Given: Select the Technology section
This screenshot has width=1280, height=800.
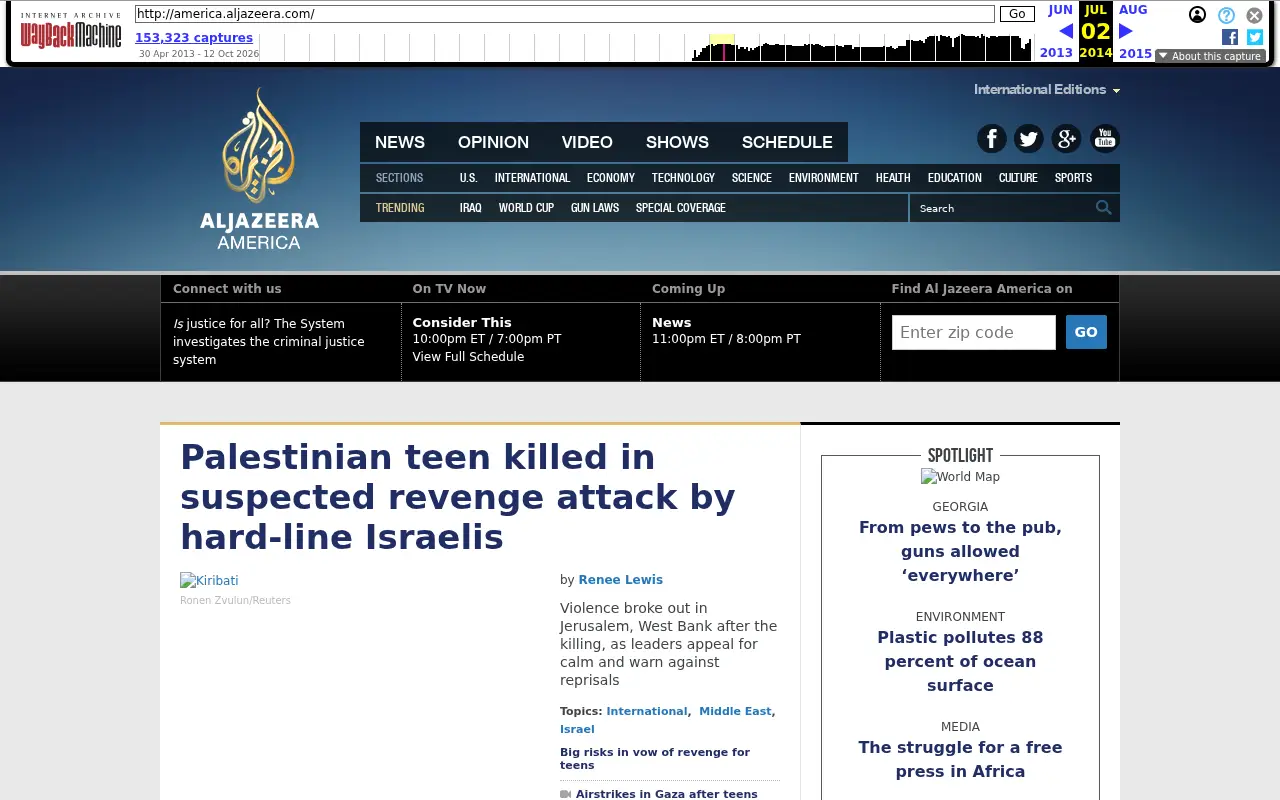Looking at the screenshot, I should click(x=683, y=178).
